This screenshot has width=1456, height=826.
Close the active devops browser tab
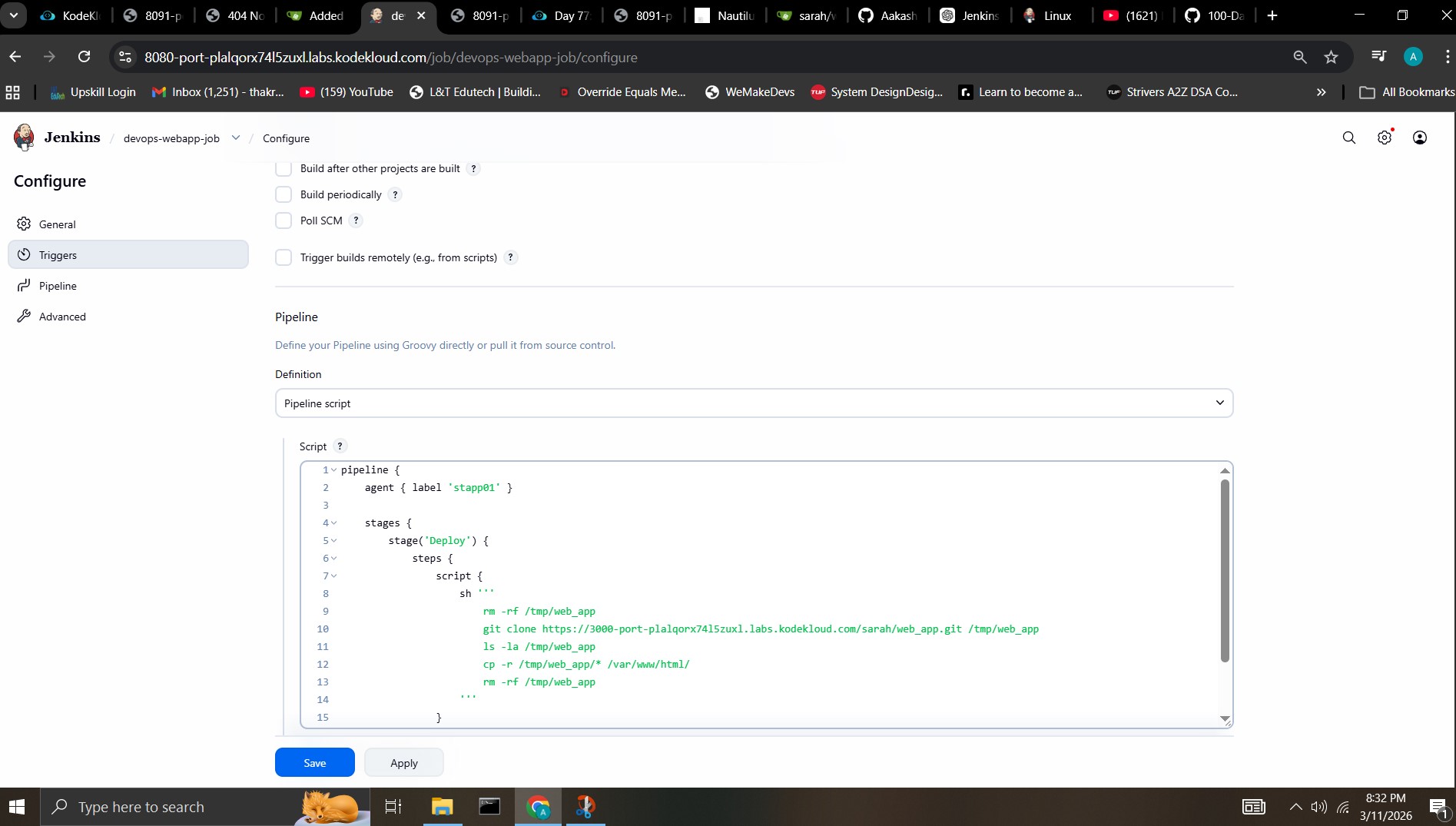pyautogui.click(x=421, y=15)
